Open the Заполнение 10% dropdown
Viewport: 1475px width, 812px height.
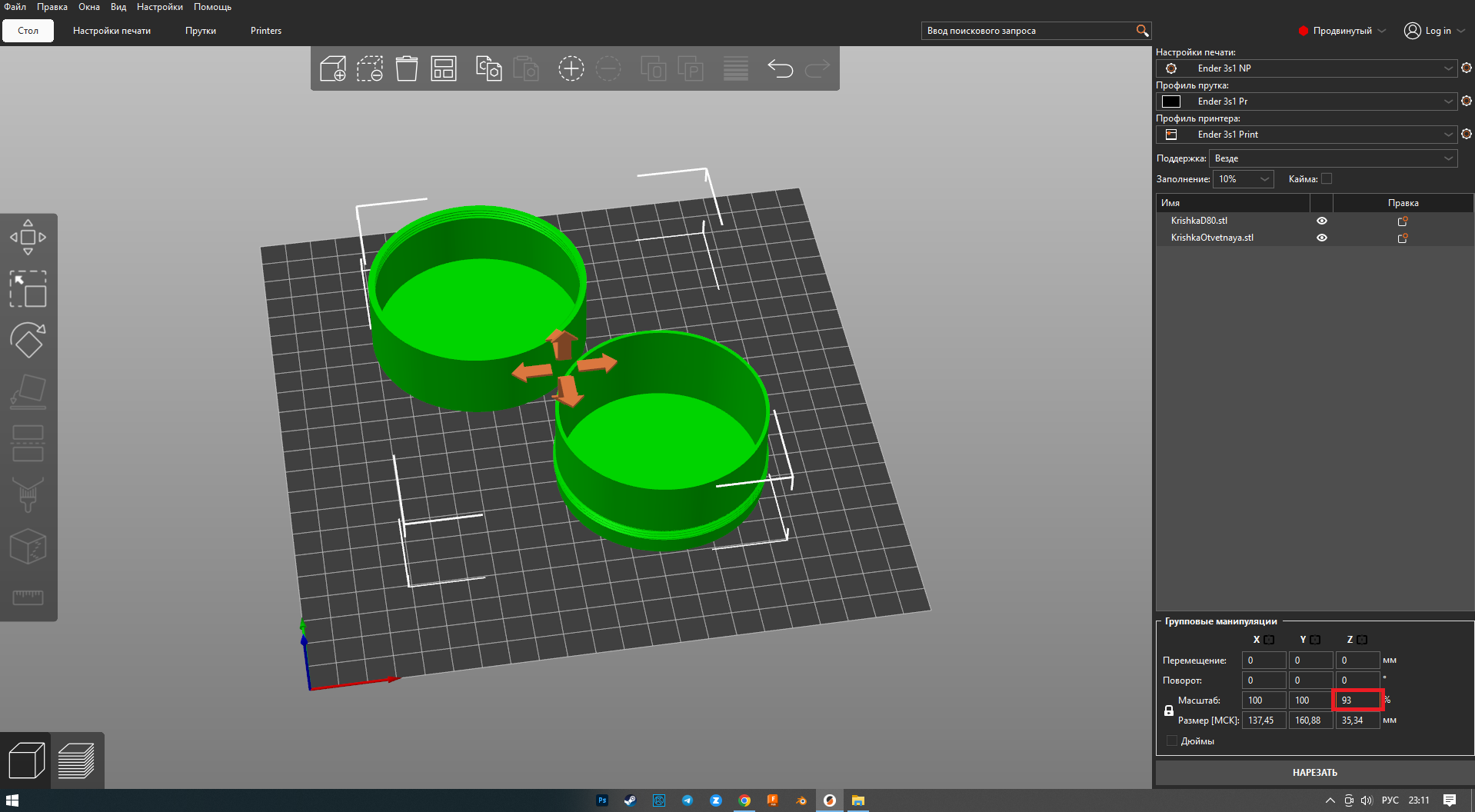[x=1243, y=179]
